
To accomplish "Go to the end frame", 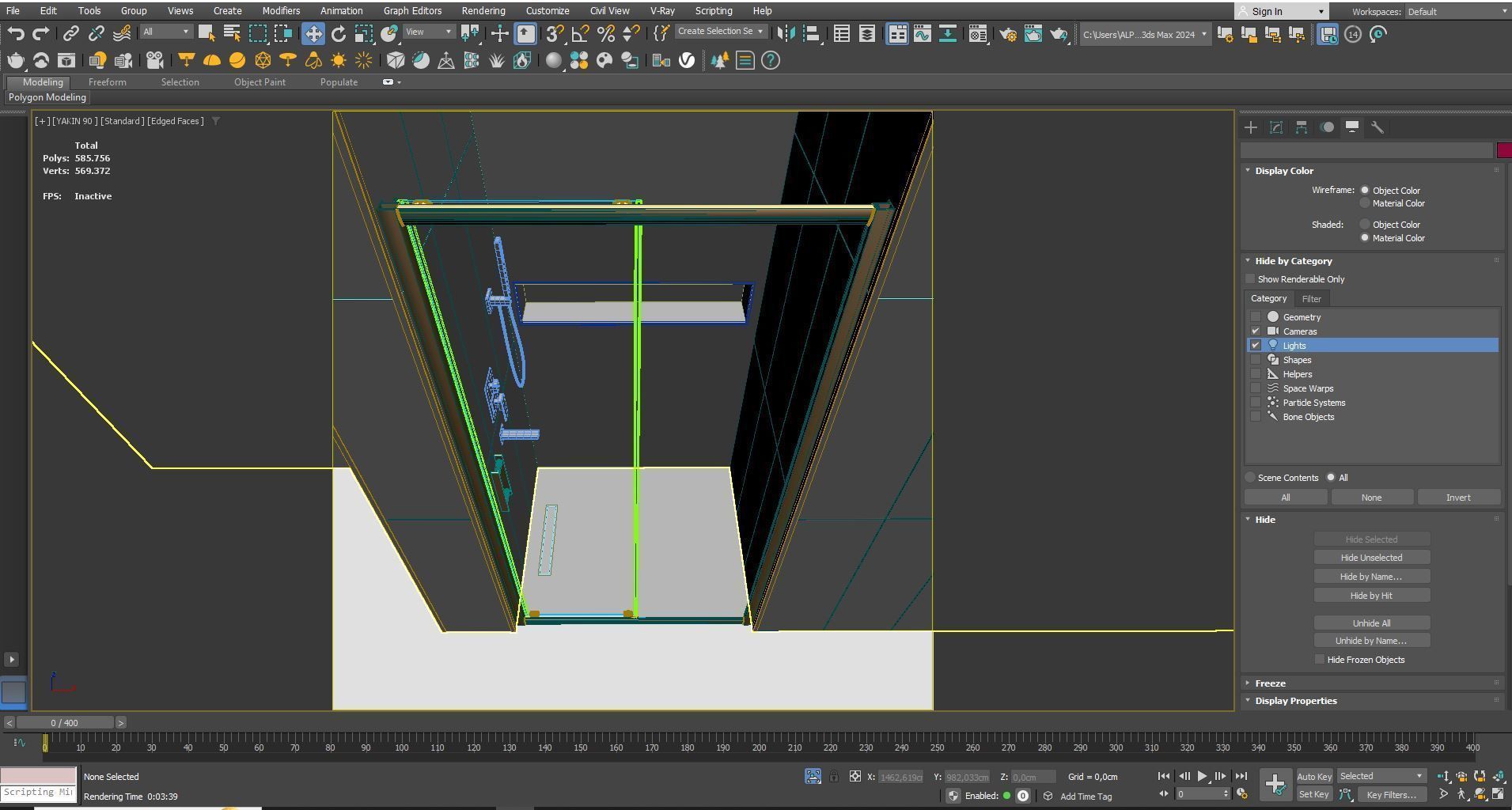I will [1241, 777].
